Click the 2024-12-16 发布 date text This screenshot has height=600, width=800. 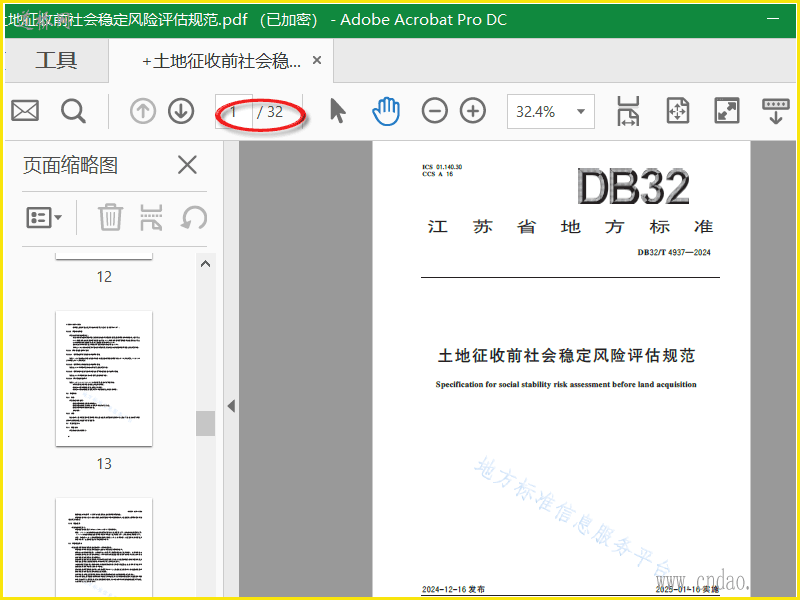coord(453,589)
